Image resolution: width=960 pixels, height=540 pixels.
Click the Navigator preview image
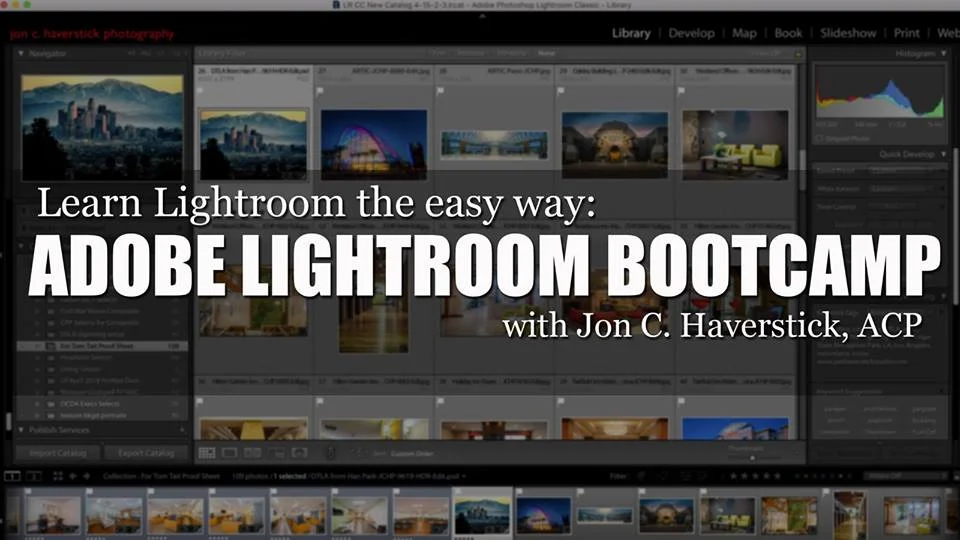click(102, 127)
